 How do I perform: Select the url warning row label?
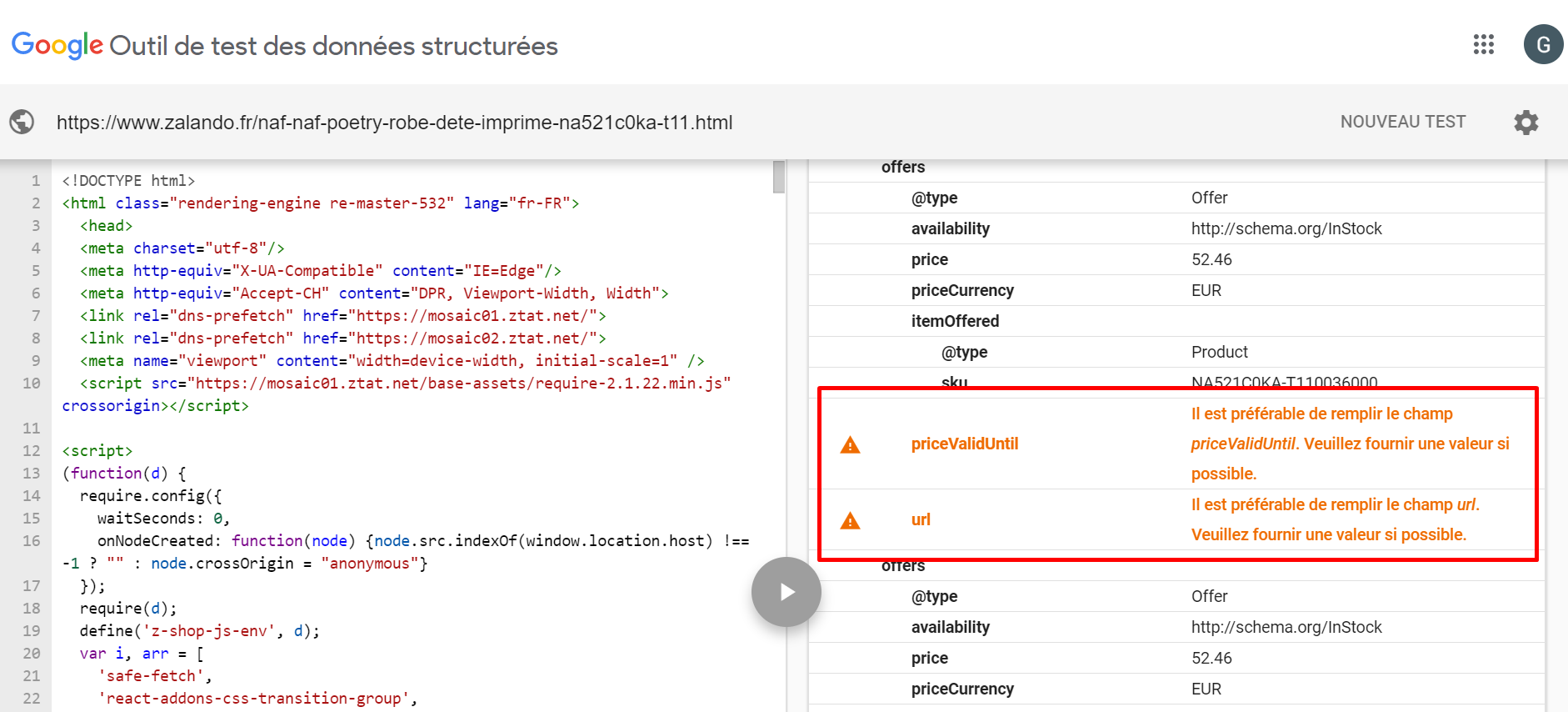pos(921,519)
